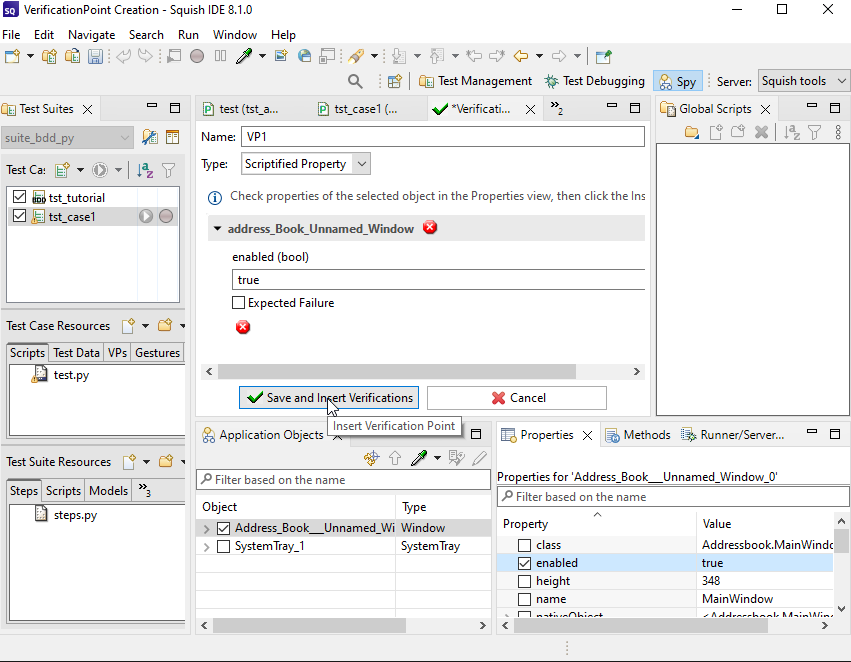The image size is (851, 662).
Task: Check the SystemTray_1 object checkbox
Action: [223, 546]
